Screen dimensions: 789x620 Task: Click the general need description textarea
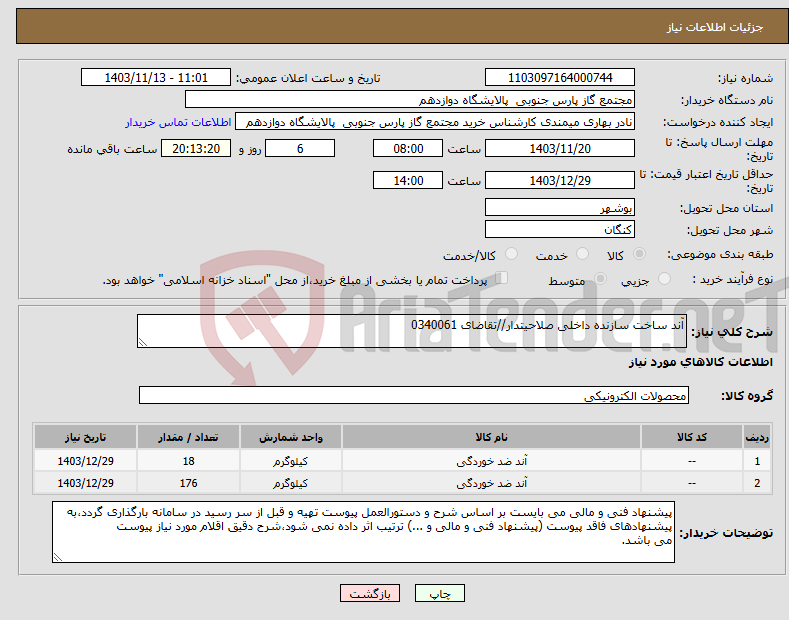click(412, 331)
